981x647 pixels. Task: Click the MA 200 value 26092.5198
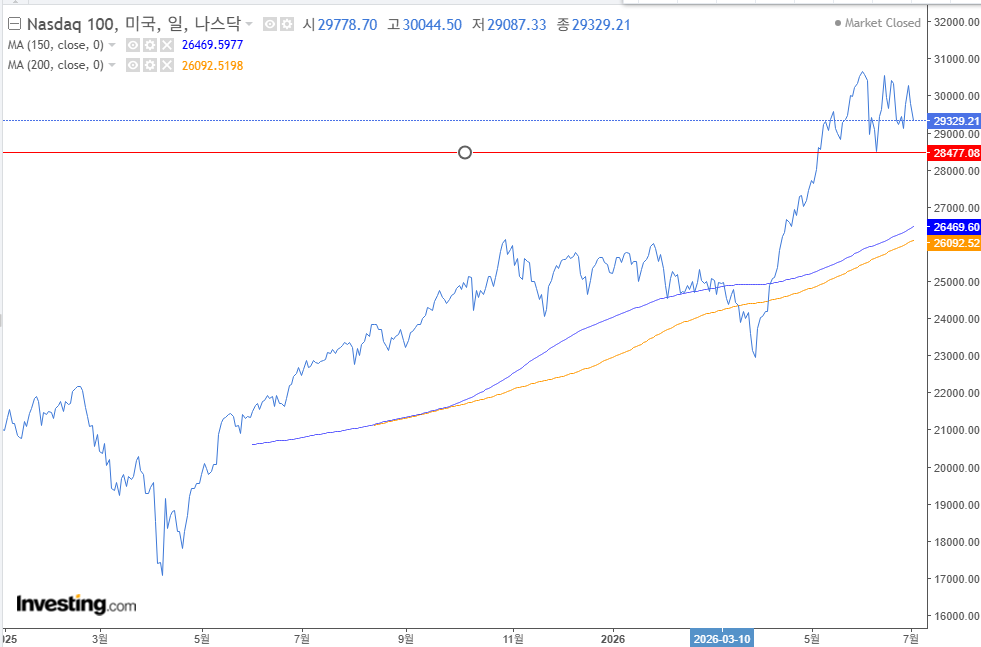(212, 65)
